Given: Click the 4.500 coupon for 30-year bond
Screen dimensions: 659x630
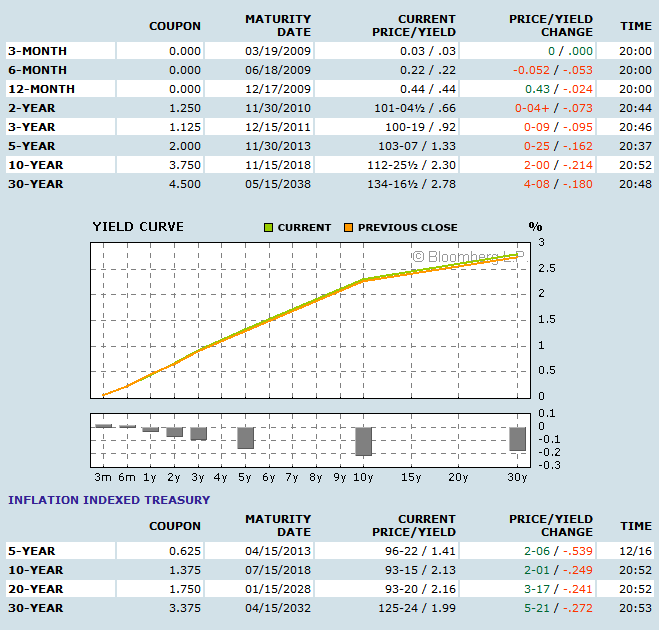Looking at the screenshot, I should click(184, 184).
